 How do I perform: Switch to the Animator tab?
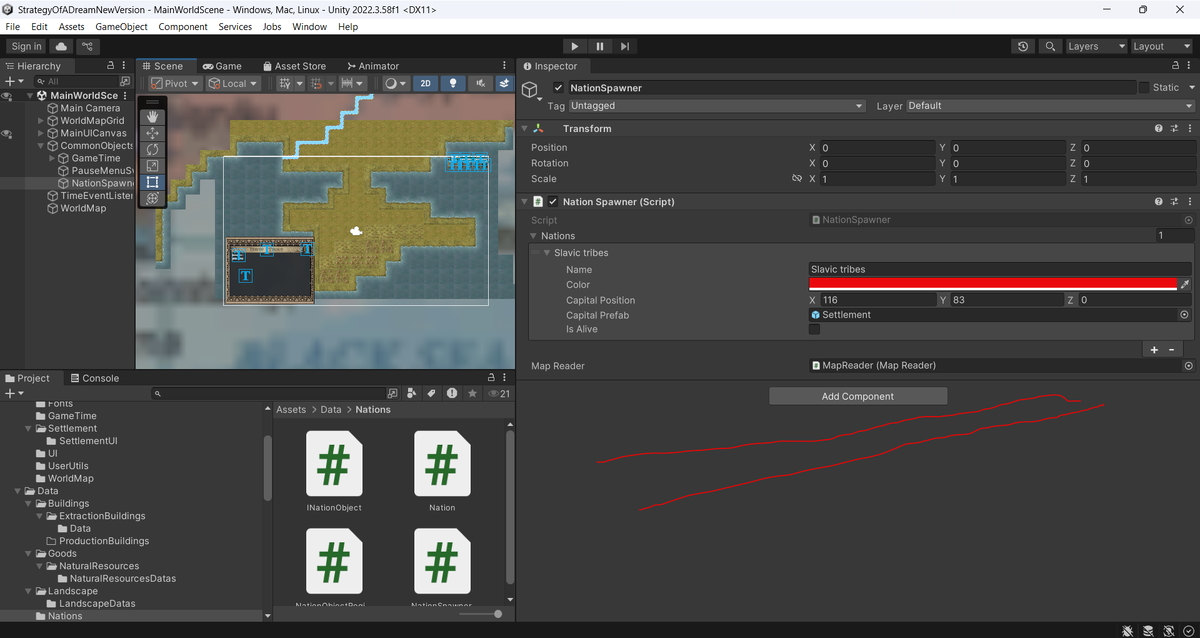[x=371, y=66]
